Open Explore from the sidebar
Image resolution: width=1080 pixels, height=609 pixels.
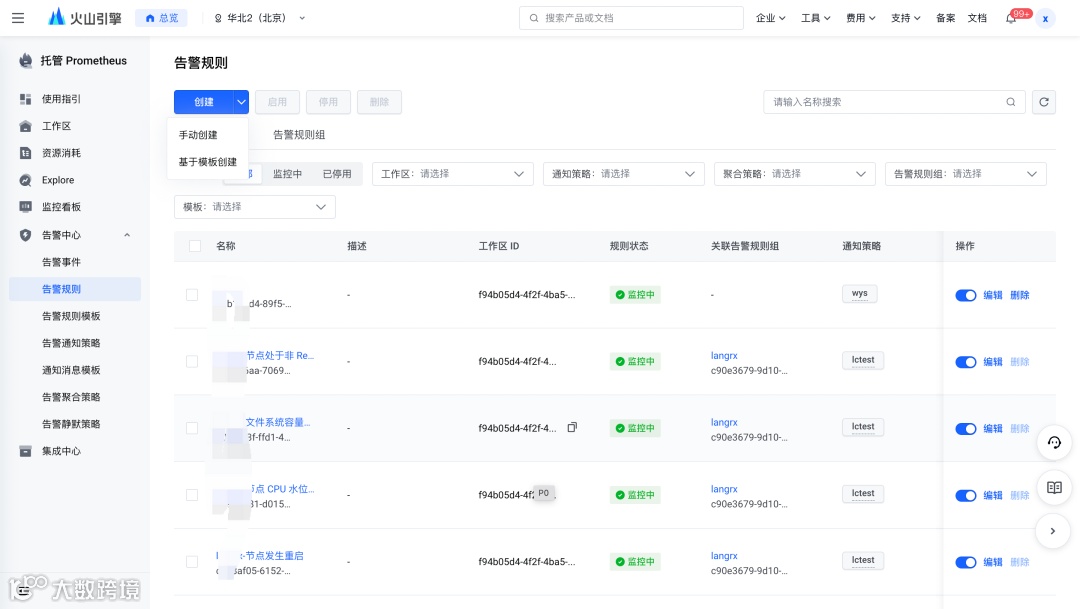click(58, 180)
